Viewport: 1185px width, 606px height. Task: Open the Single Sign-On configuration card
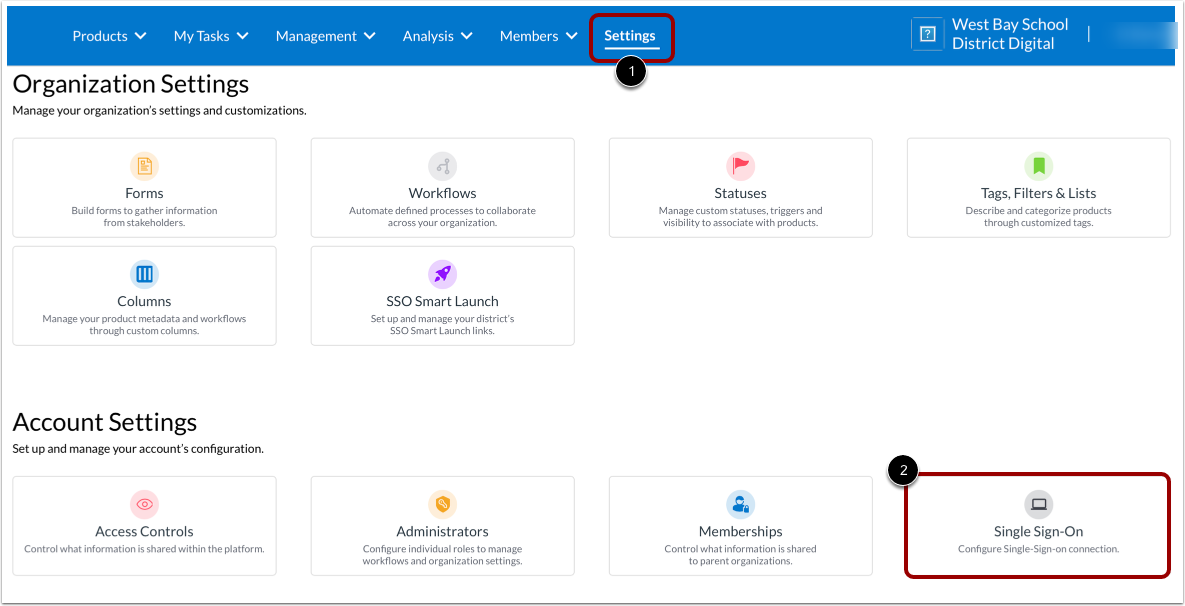click(1038, 525)
